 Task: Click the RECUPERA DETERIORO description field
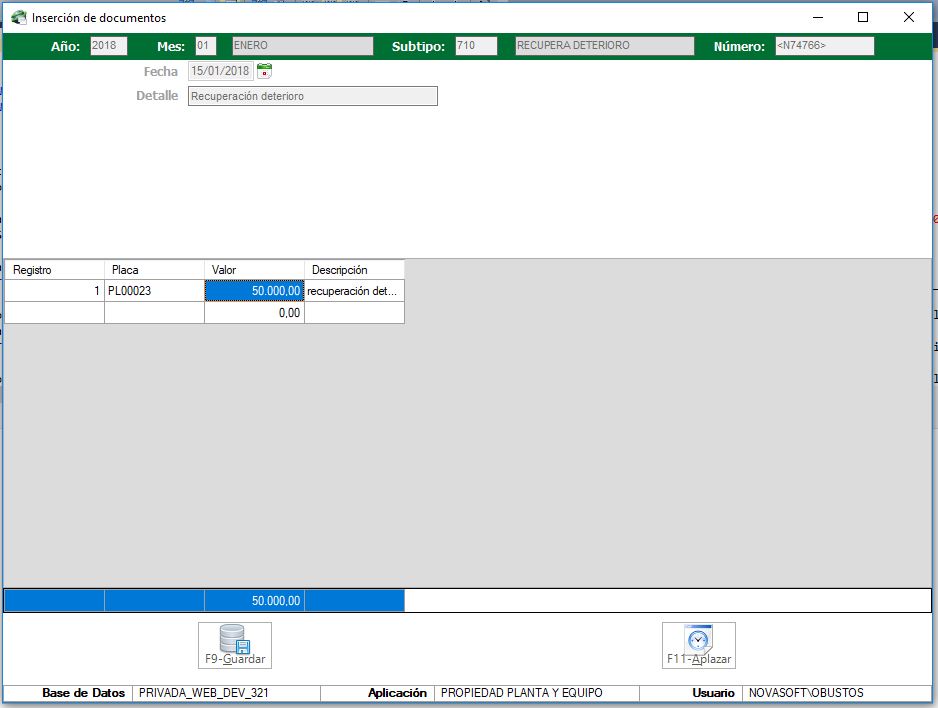[605, 46]
